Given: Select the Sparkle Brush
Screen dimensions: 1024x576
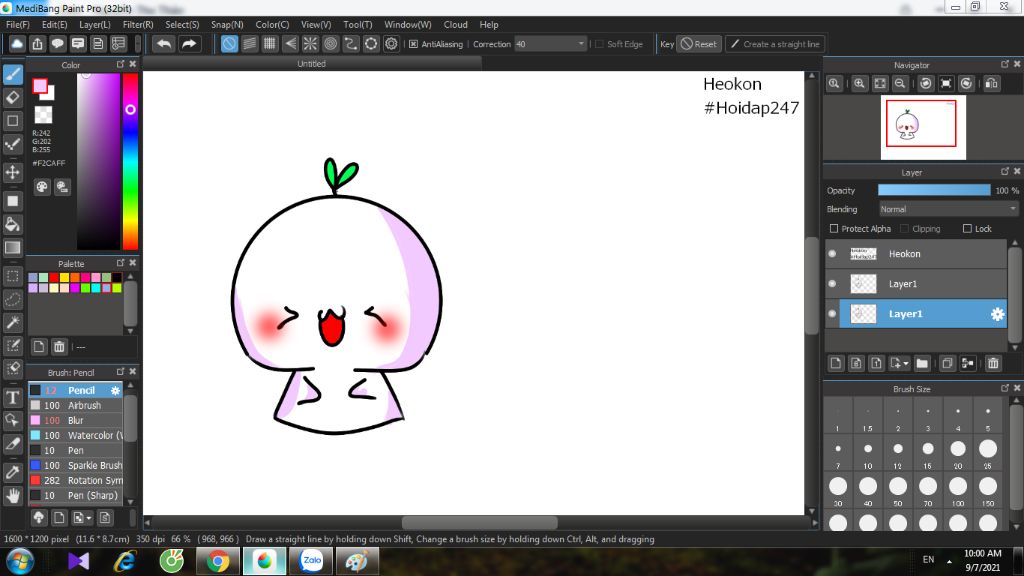Looking at the screenshot, I should click(75, 466).
